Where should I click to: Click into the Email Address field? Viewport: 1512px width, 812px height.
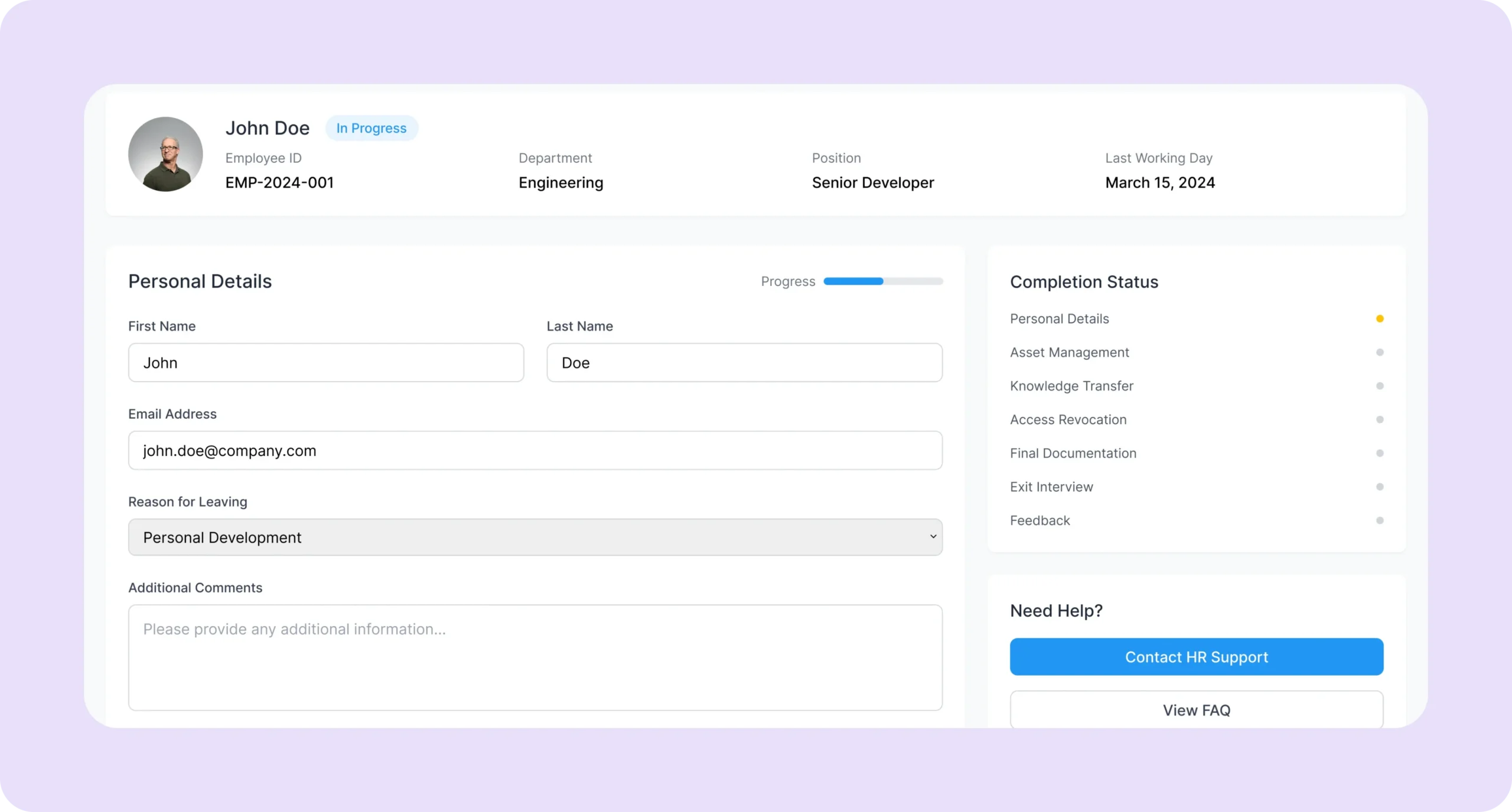tap(535, 451)
